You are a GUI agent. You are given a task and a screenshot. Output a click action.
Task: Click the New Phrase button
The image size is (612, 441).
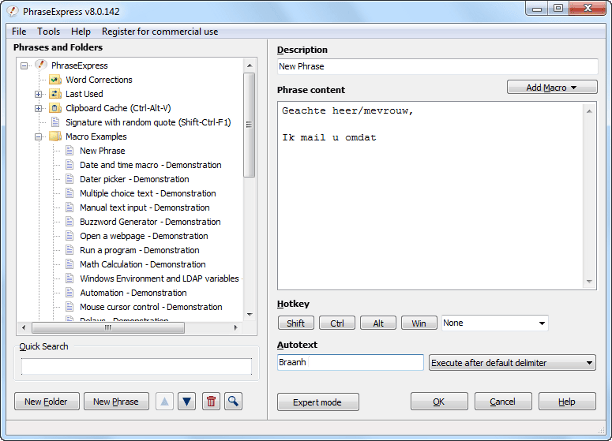click(x=116, y=401)
